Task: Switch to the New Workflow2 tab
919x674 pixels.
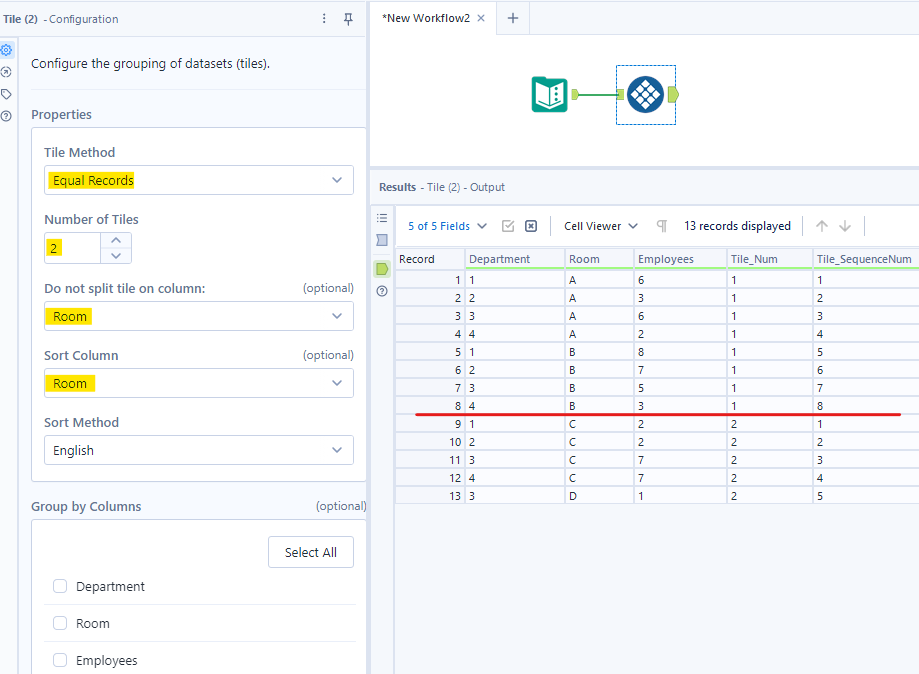Action: coord(426,18)
